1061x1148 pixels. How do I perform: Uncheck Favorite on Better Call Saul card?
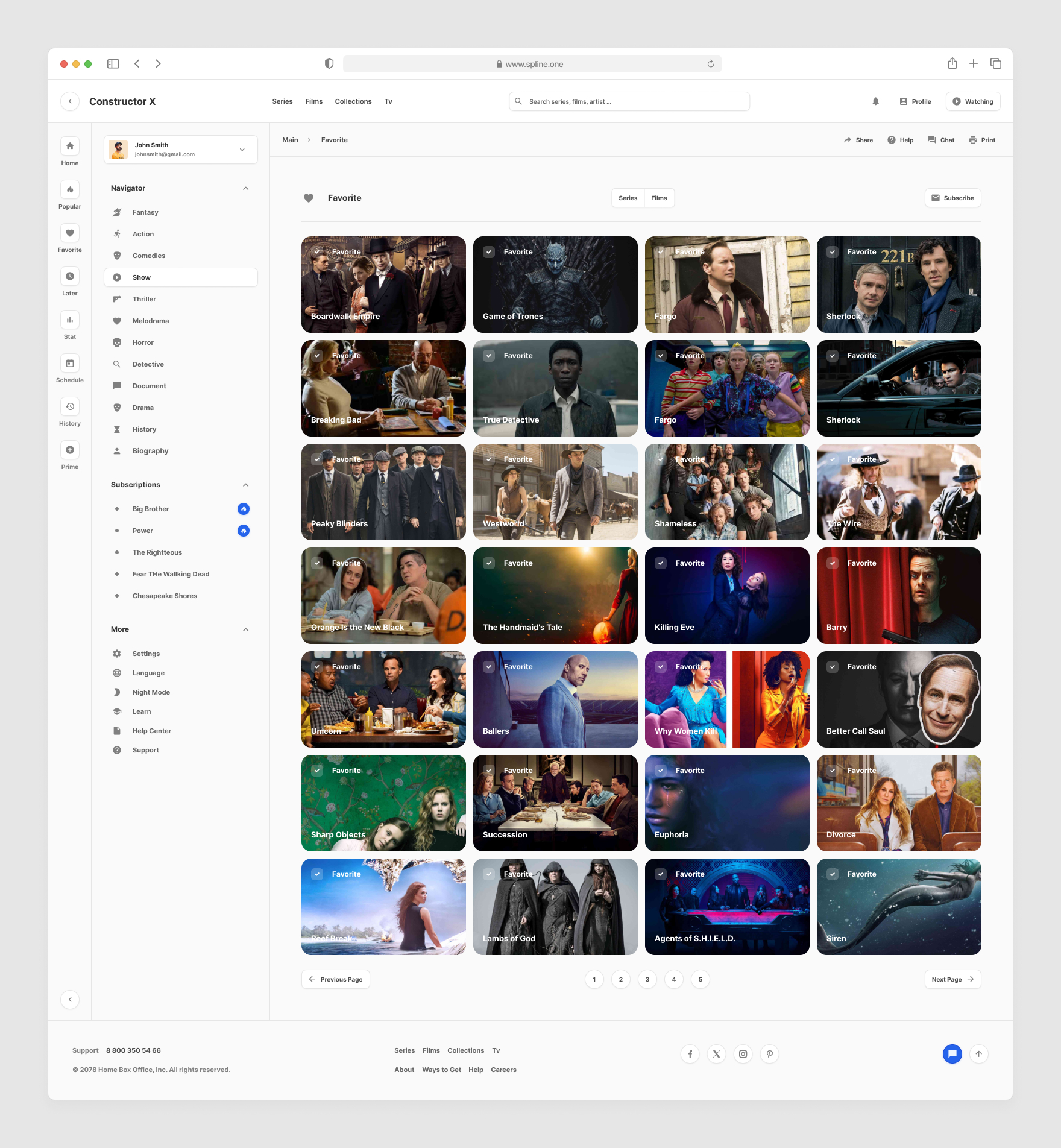click(x=833, y=667)
